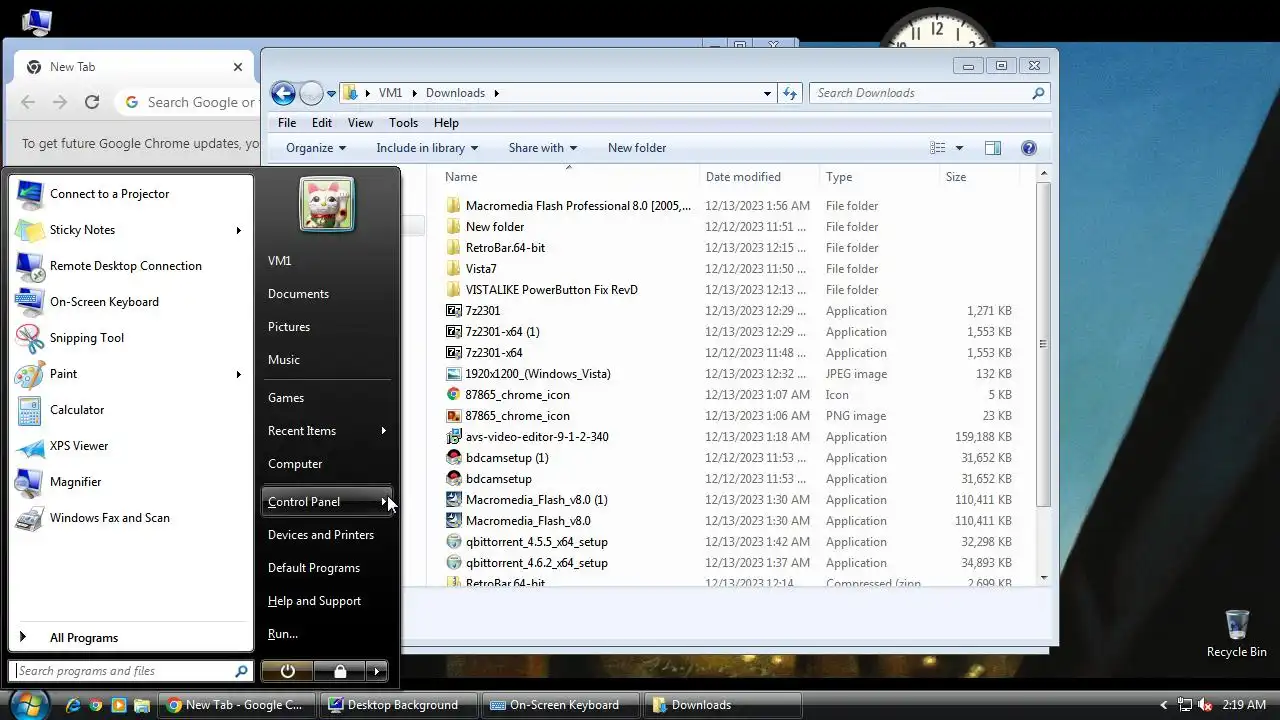This screenshot has width=1280, height=720.
Task: Open the change view dropdown arrow
Action: pos(959,148)
